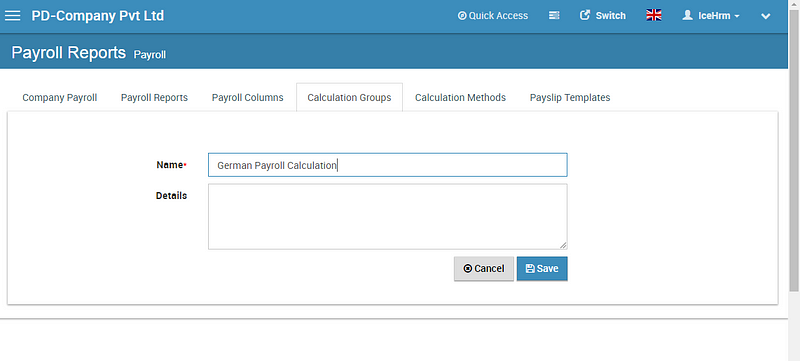The image size is (800, 361).
Task: Open the IceHrm user dropdown
Action: point(711,16)
